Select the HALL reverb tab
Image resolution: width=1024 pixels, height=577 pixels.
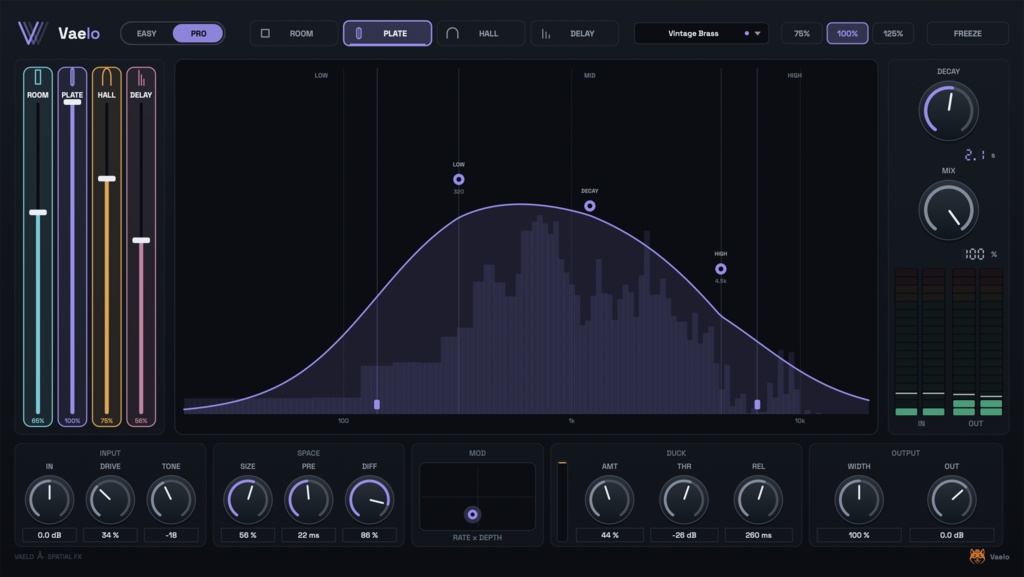point(481,33)
